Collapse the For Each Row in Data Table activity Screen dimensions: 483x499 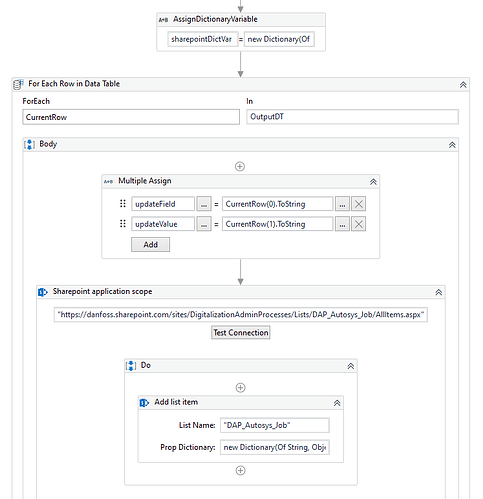tap(463, 85)
